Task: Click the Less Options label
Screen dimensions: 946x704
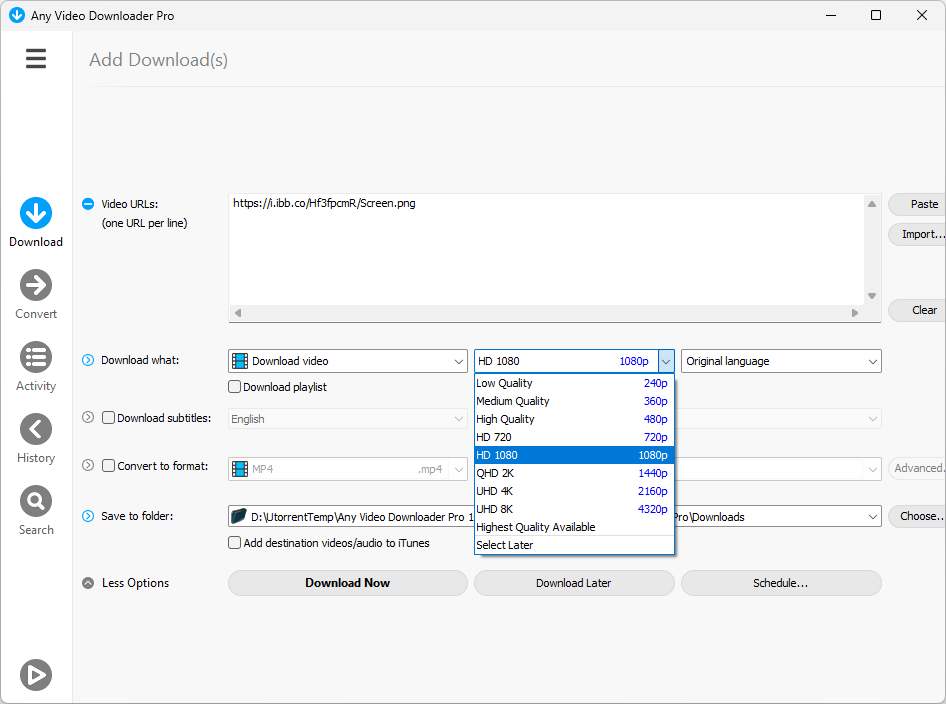Action: pyautogui.click(x=135, y=583)
